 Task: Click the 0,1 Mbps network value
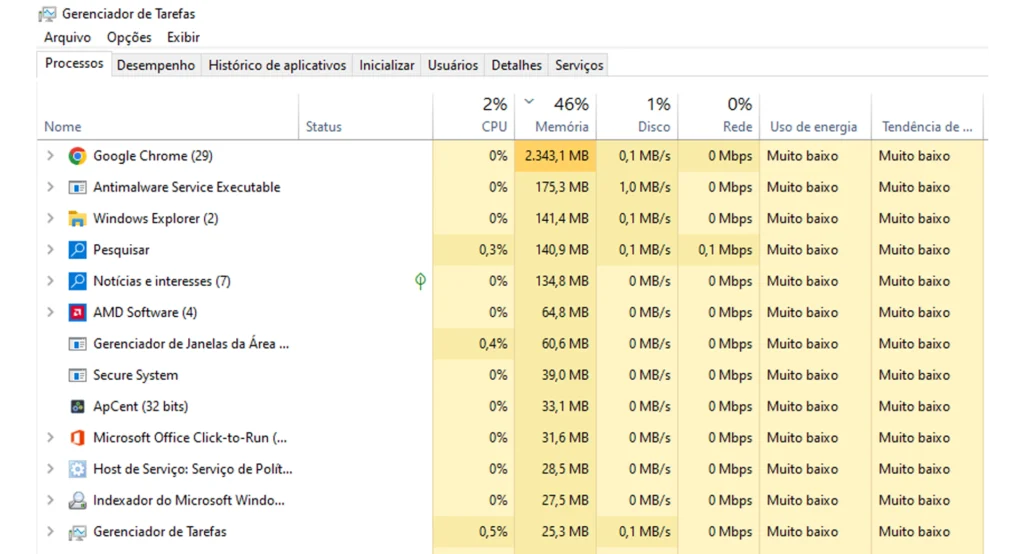[725, 250]
